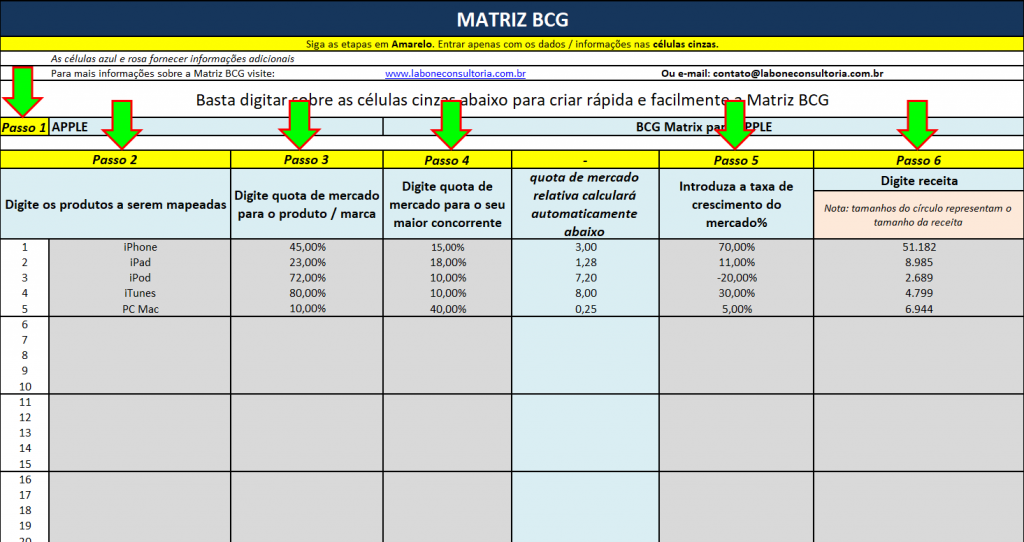The height and width of the screenshot is (542, 1024).
Task: Select the iPod product cell
Action: pyautogui.click(x=140, y=278)
